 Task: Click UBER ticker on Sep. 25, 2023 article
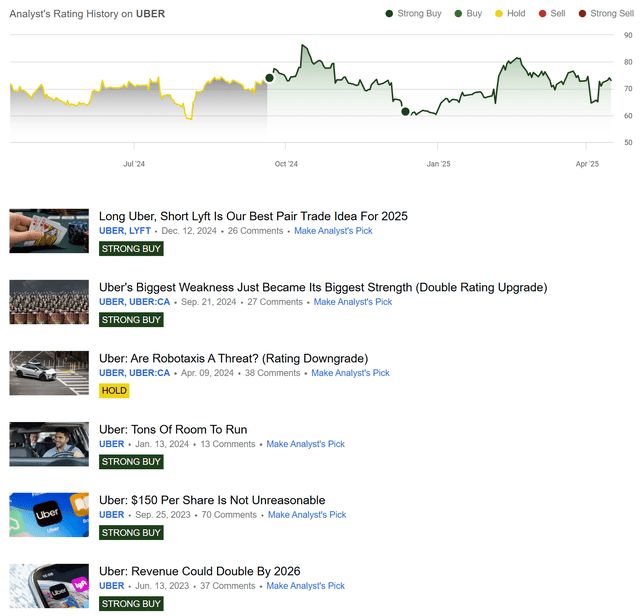[111, 515]
